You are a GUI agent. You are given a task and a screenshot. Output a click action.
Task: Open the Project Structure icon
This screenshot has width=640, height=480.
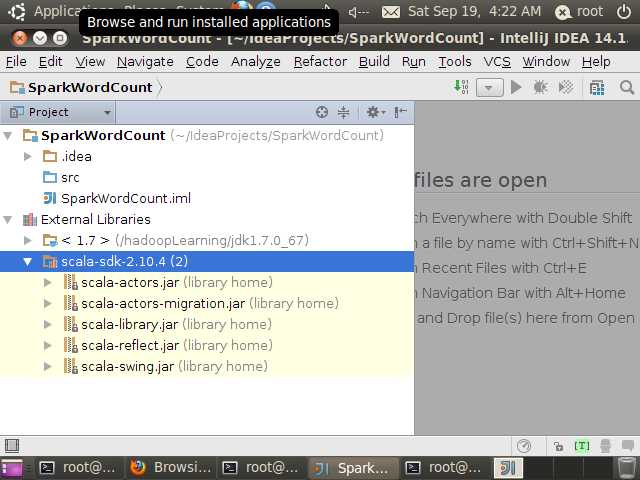click(597, 87)
